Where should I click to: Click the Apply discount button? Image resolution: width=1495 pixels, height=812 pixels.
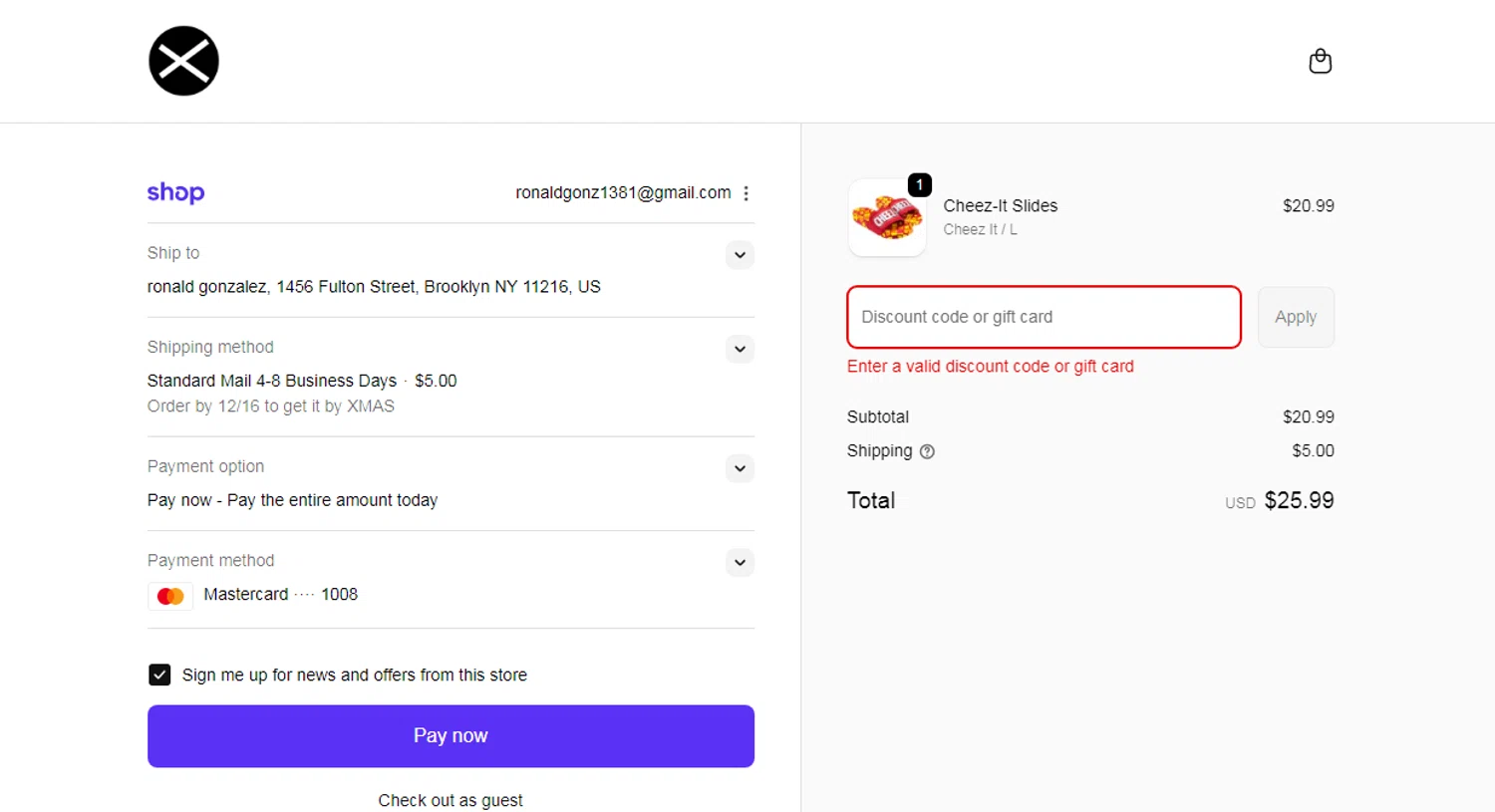click(x=1296, y=317)
